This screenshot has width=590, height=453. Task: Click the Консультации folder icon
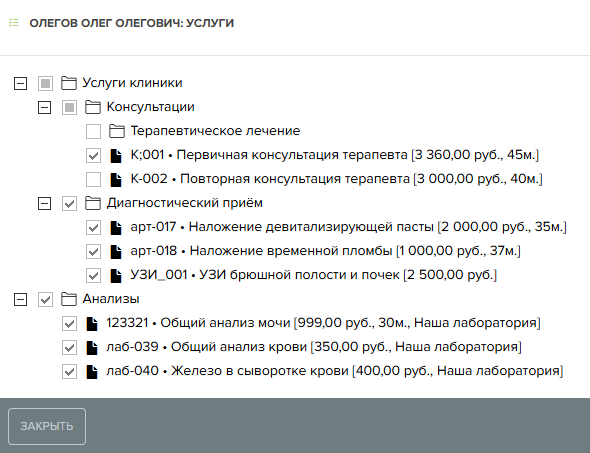pyautogui.click(x=93, y=107)
